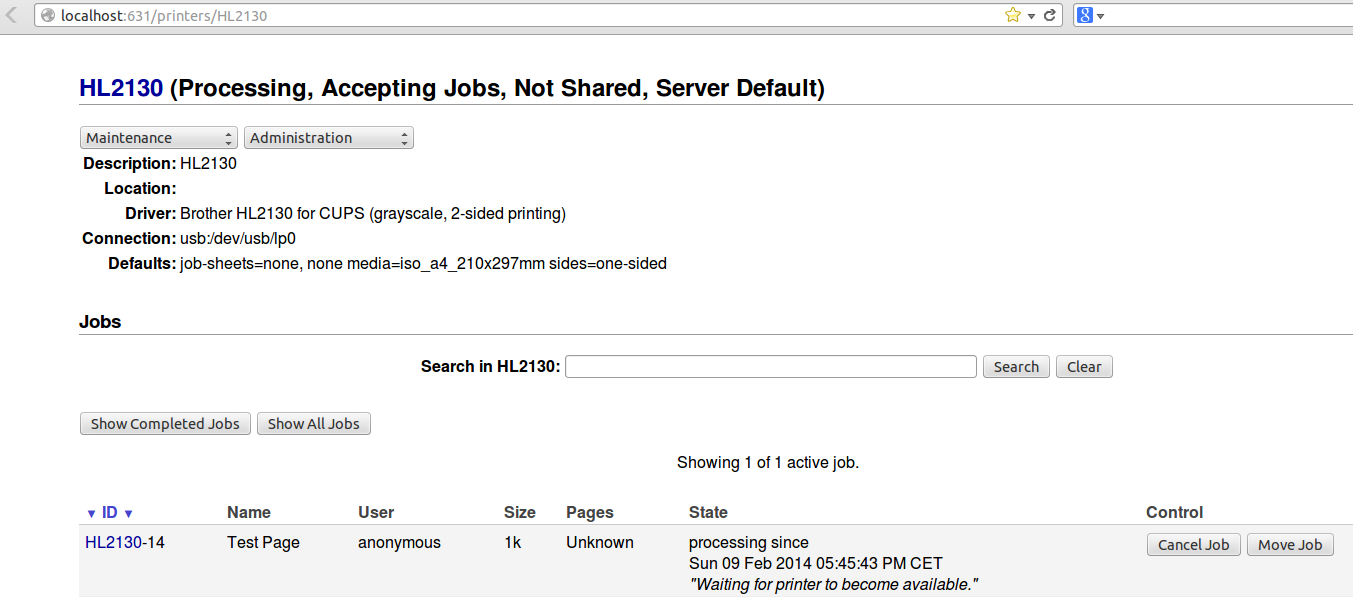Click the HL2130 heading link
Screen dimensions: 1353x614
(x=121, y=88)
